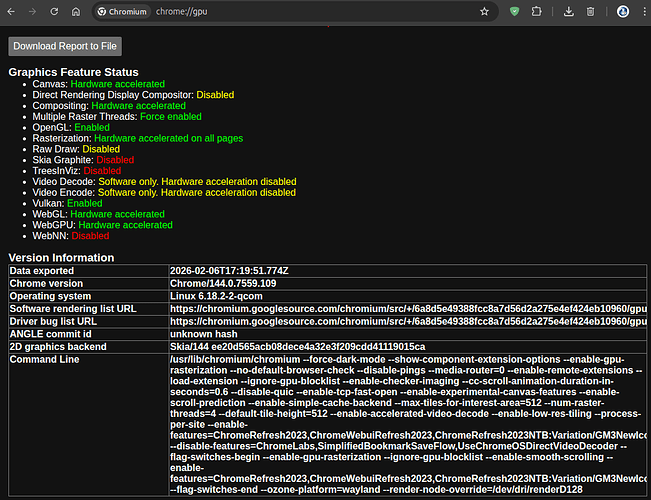Click Rasterization hardware accelerated on all pages
Image resolution: width=651 pixels, height=500 pixels.
coord(138,138)
